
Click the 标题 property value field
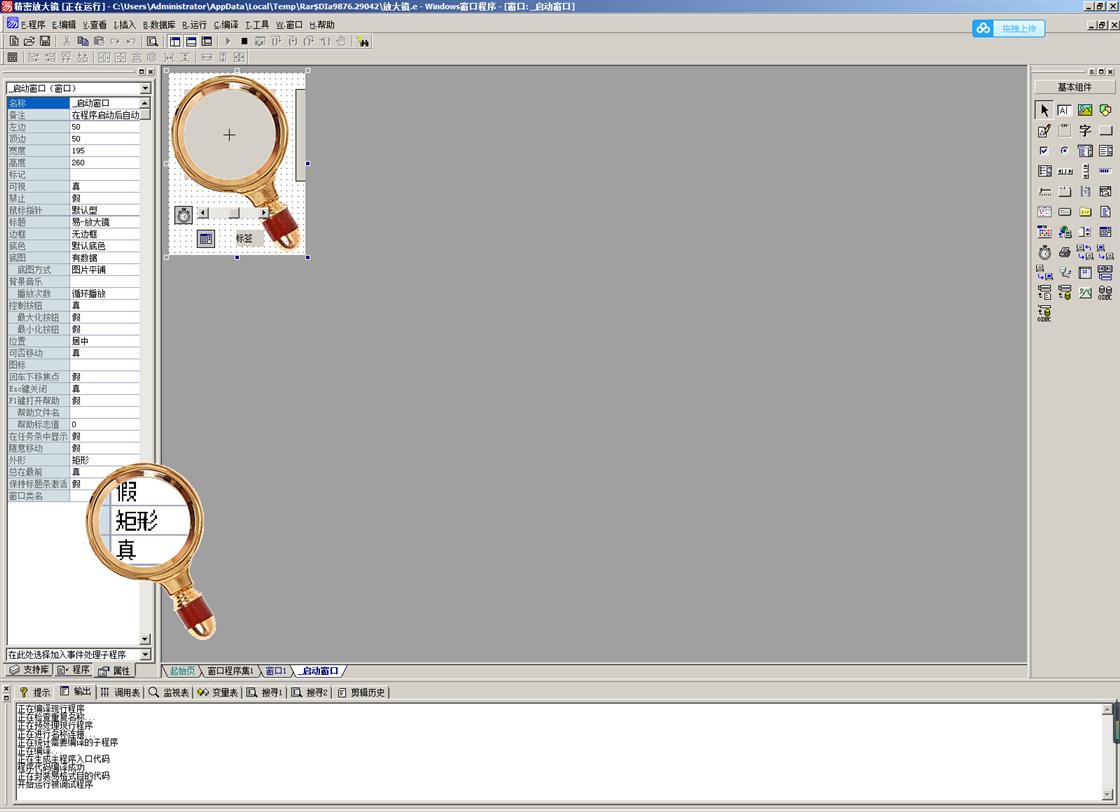pyautogui.click(x=105, y=222)
